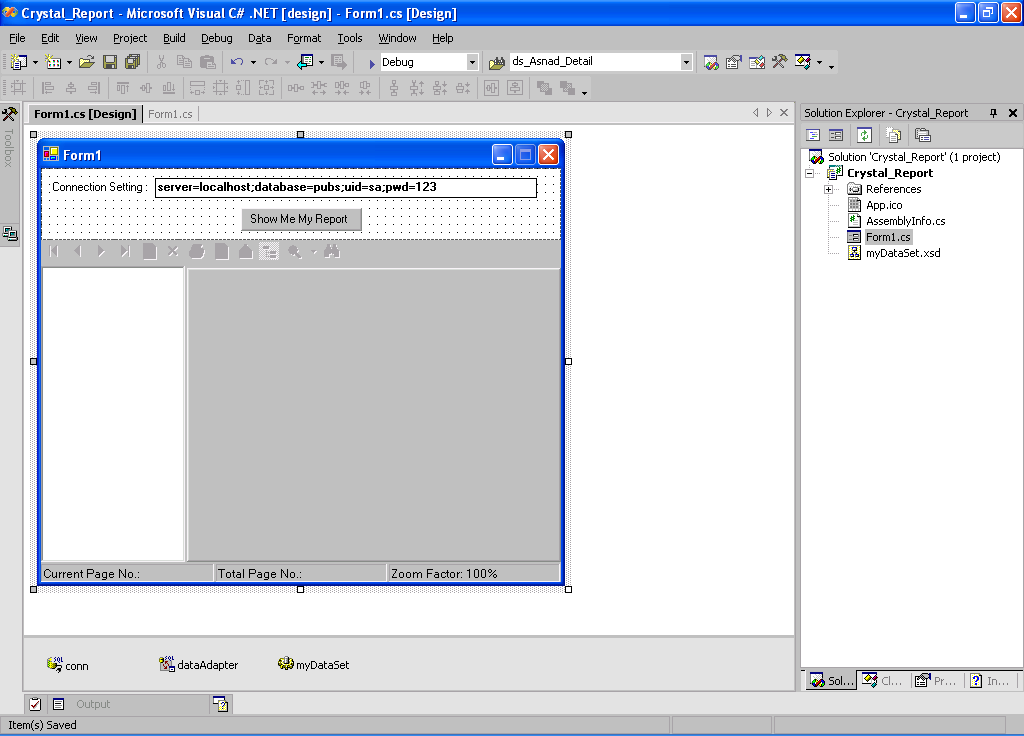Viewport: 1024px width, 736px height.
Task: Click the Total Page No. status panel
Action: click(x=300, y=573)
